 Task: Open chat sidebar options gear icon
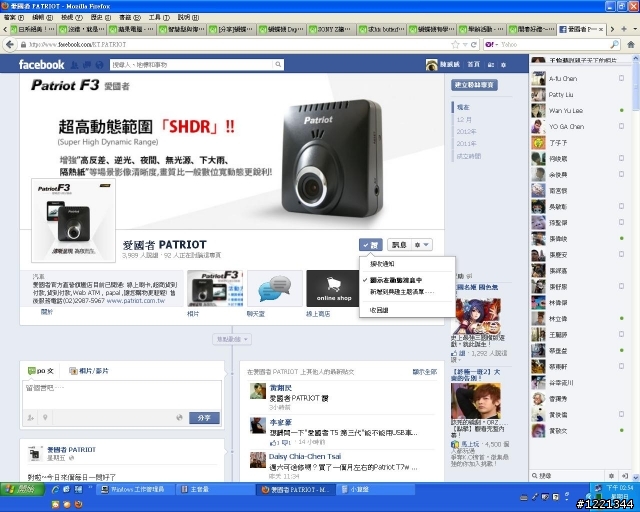click(611, 476)
